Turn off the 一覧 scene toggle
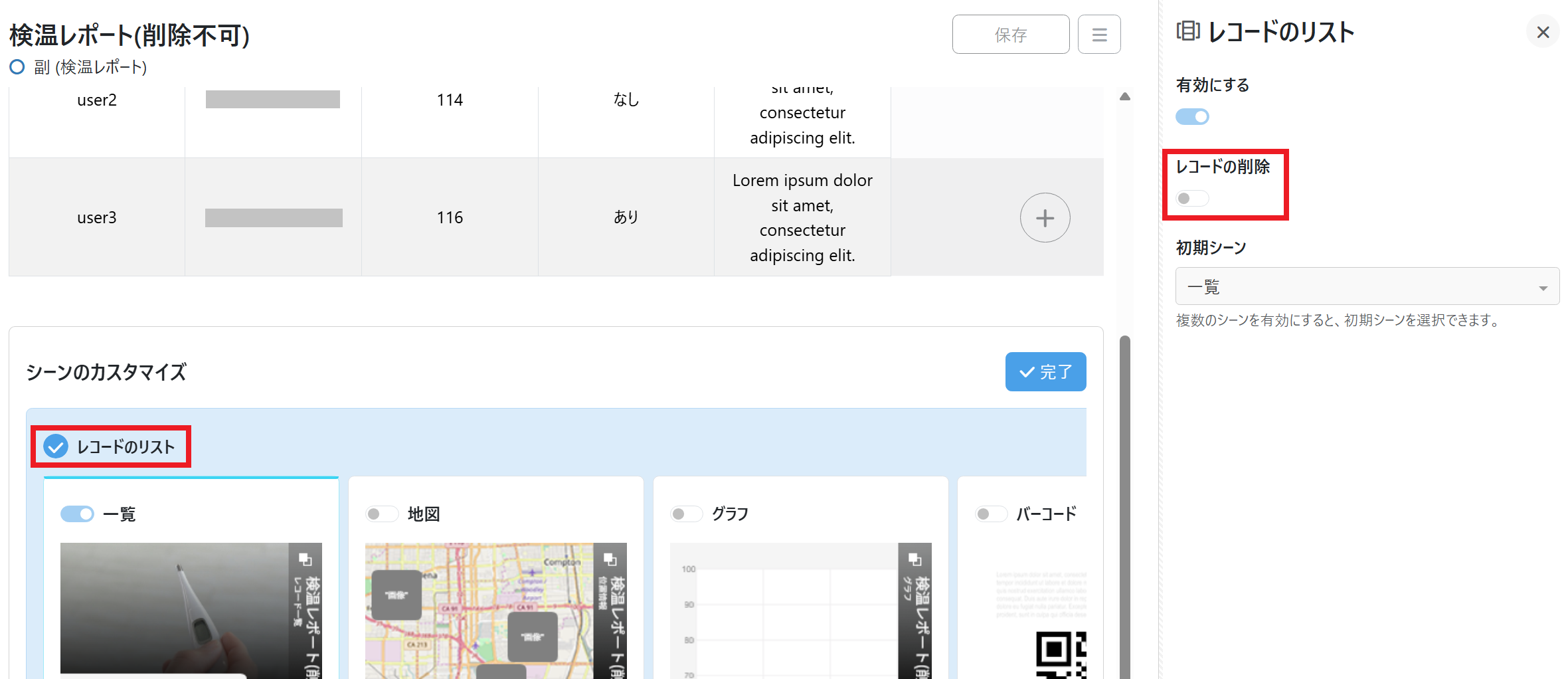The height and width of the screenshot is (679, 1568). 77,514
